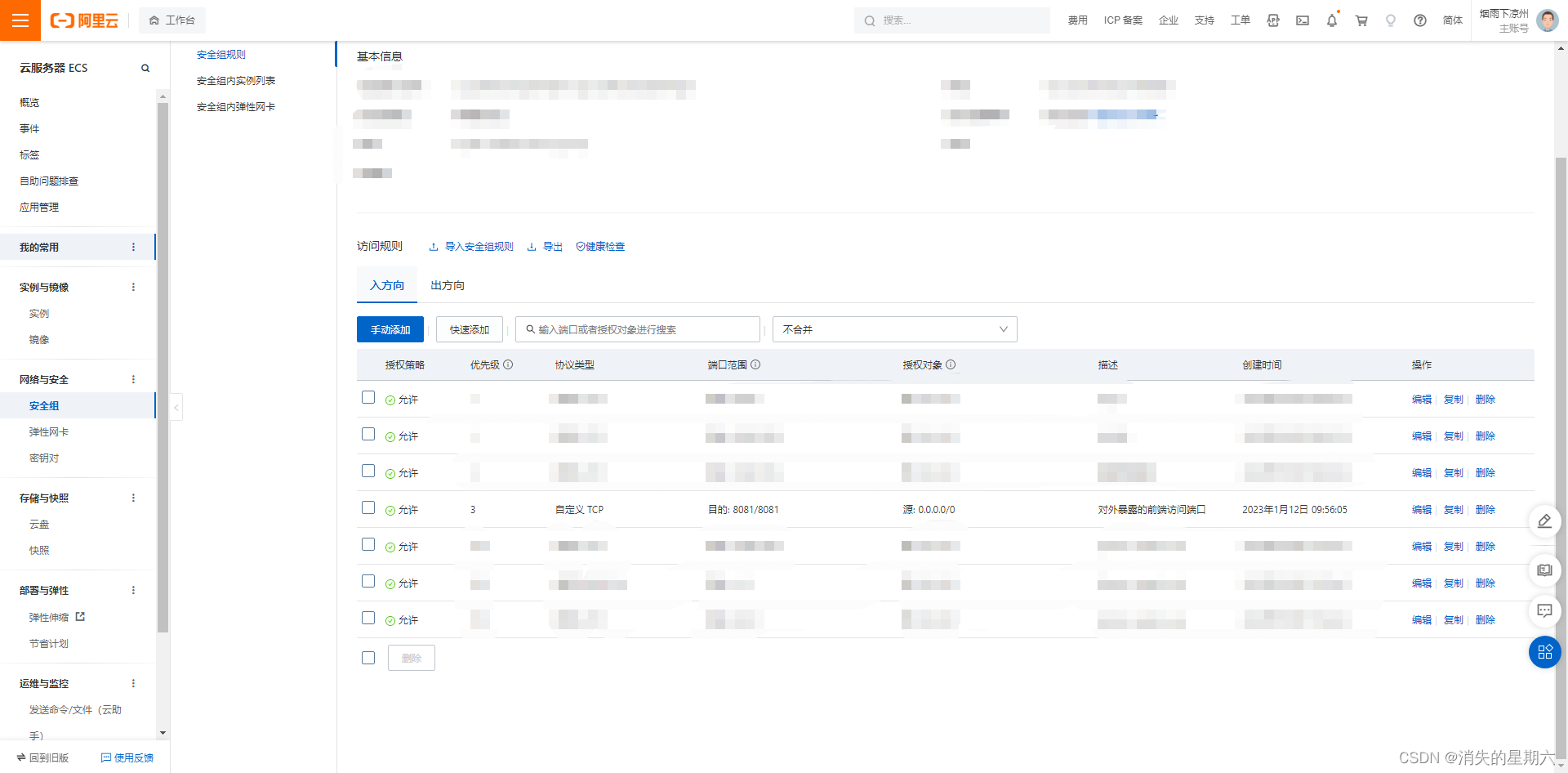Screen dimensions: 1568x773
Task: Click the three-dot menu beside 部署与弹性
Action: coord(134,590)
